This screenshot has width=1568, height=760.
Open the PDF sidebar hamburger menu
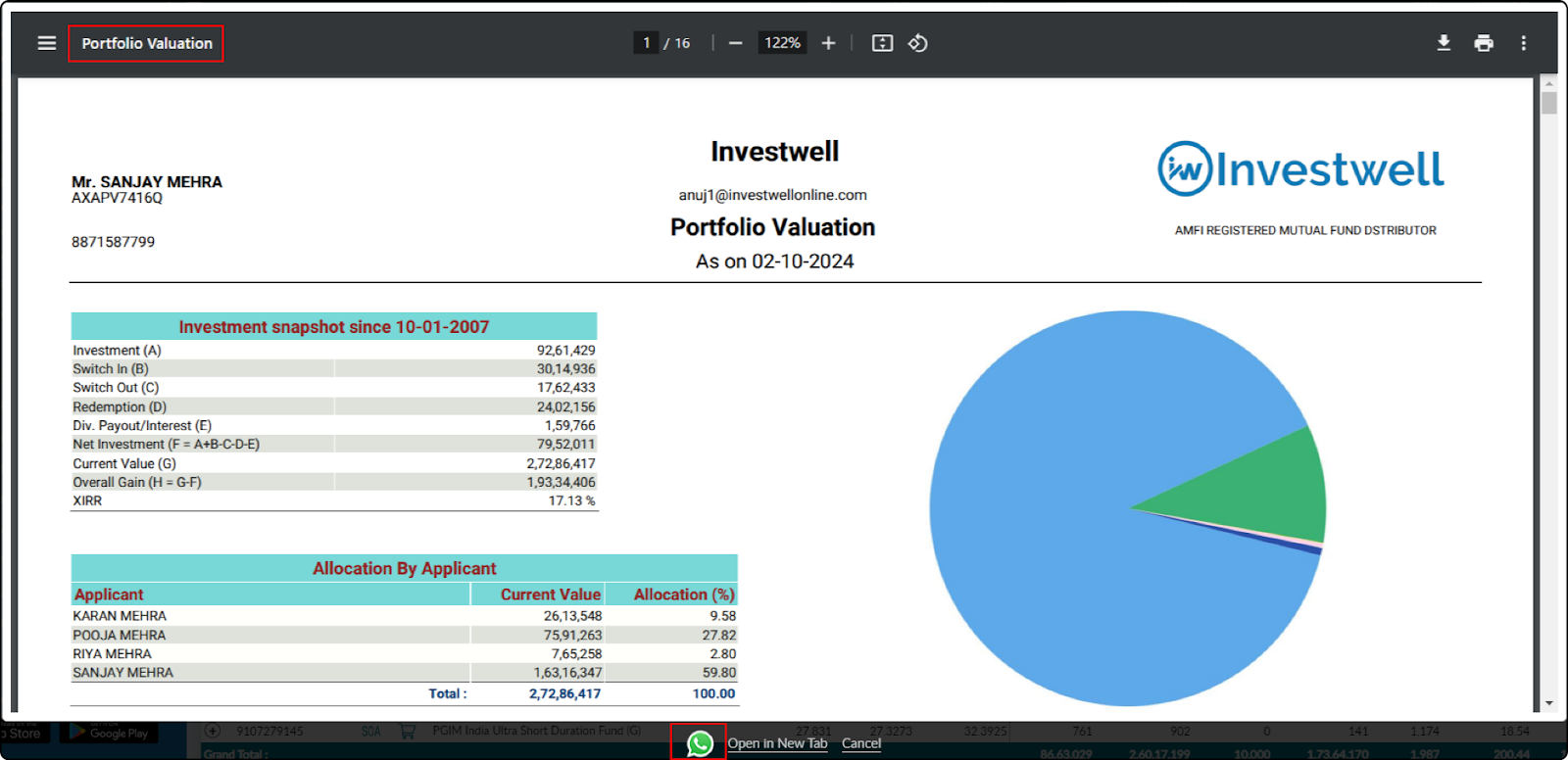click(46, 43)
